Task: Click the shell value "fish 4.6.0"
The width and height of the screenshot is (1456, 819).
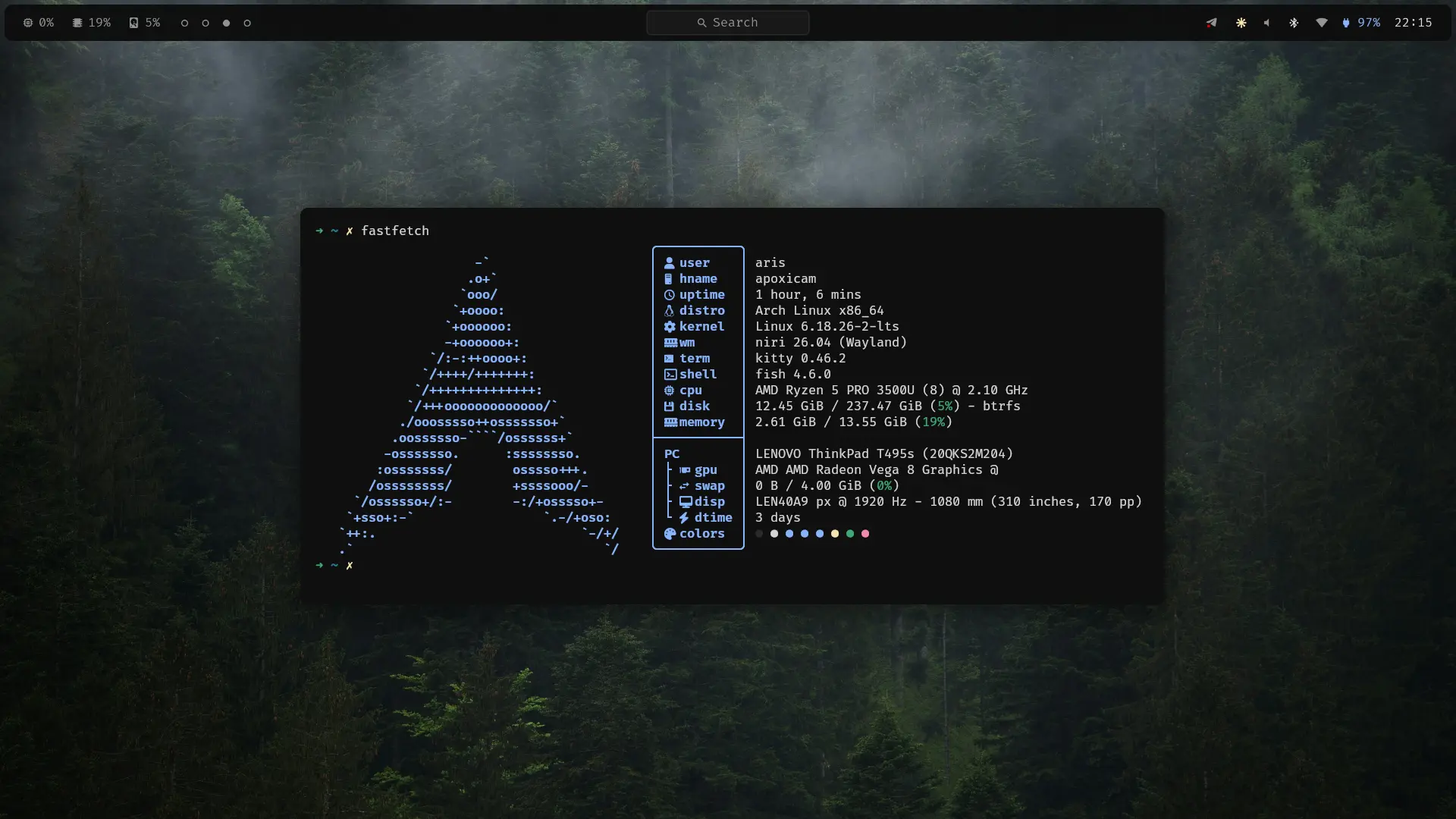Action: [793, 375]
